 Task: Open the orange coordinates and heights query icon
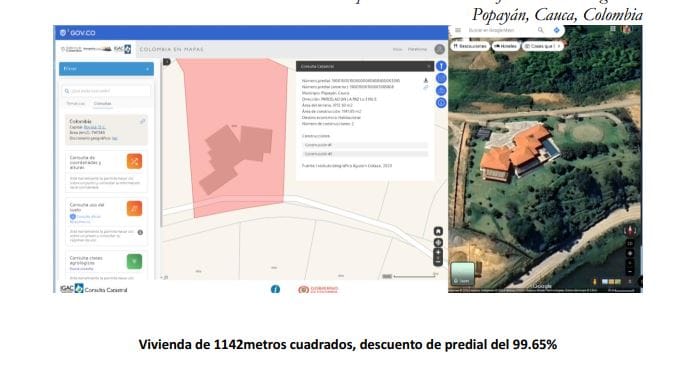[x=134, y=162]
